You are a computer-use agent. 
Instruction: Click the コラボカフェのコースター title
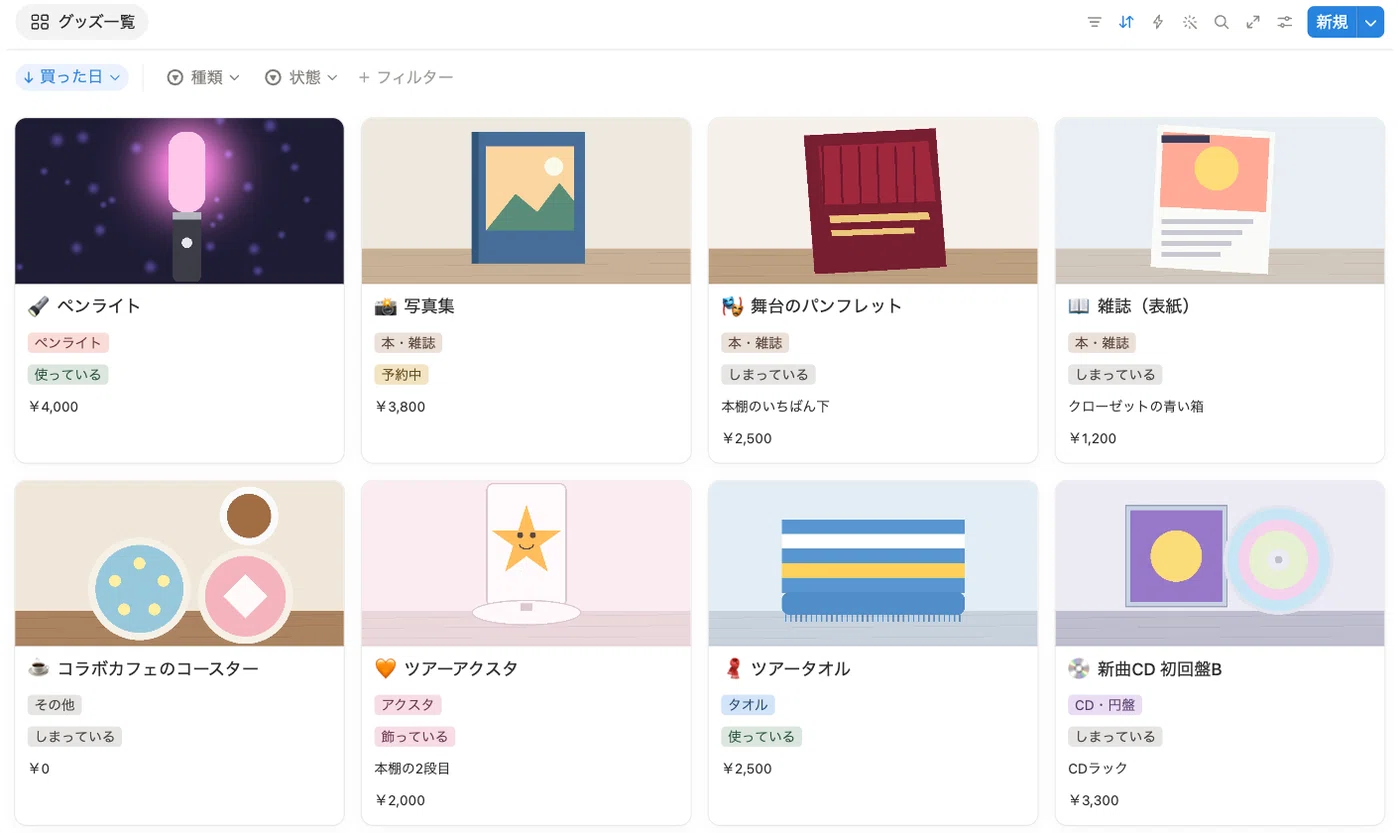(x=158, y=668)
